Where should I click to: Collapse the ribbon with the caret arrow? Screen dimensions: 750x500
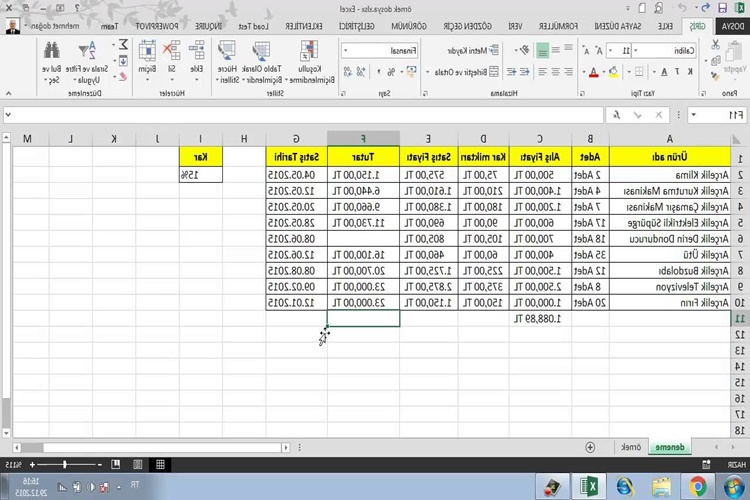tap(8, 93)
